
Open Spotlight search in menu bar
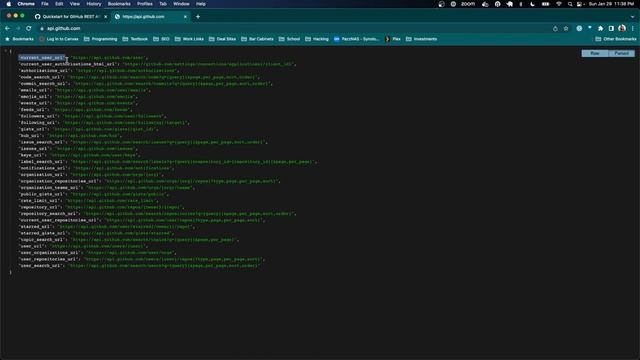(x=570, y=4)
